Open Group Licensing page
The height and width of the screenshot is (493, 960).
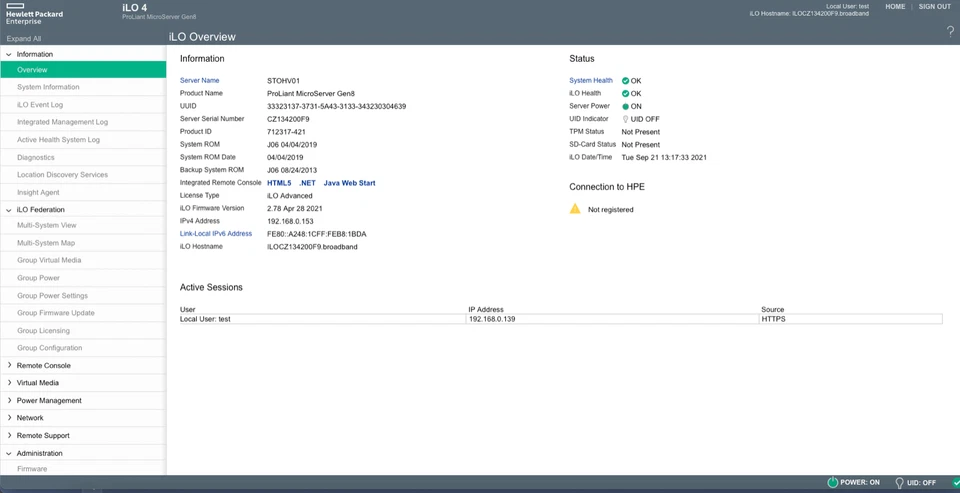tap(43, 331)
